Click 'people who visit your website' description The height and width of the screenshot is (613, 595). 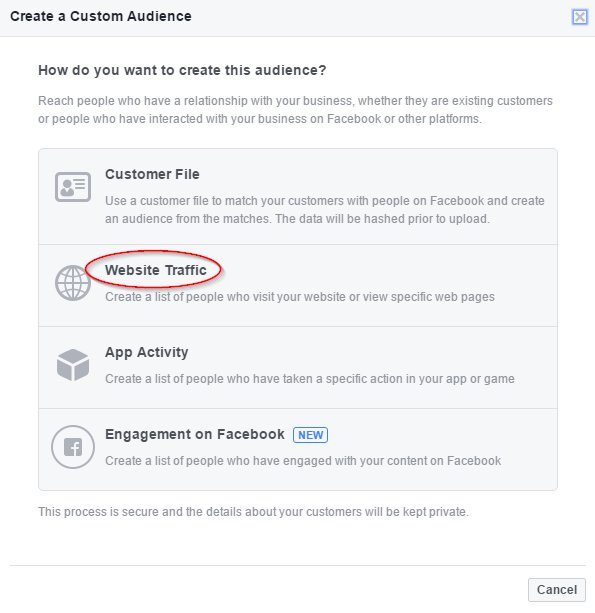(x=299, y=297)
